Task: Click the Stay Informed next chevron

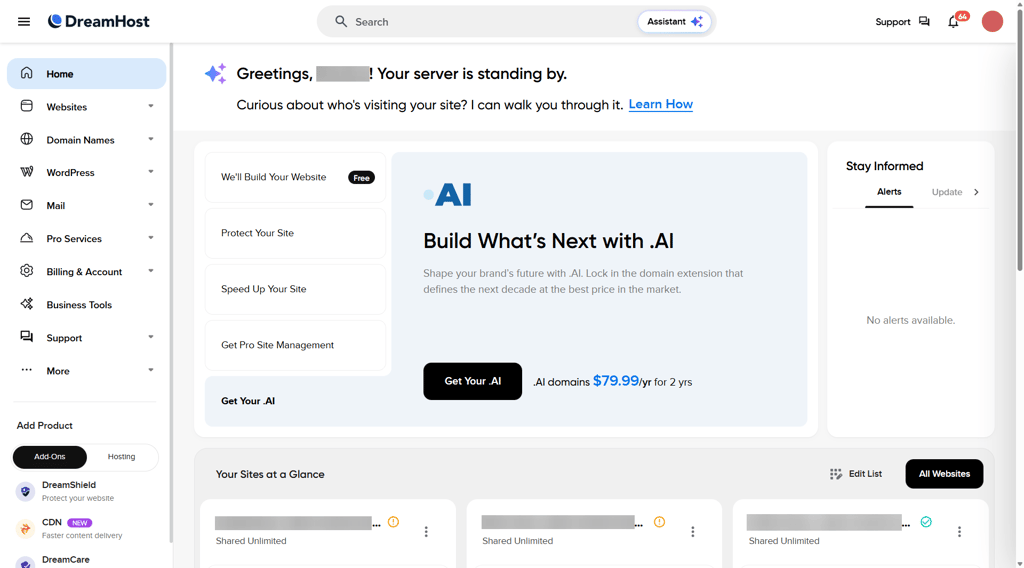Action: pyautogui.click(x=976, y=192)
